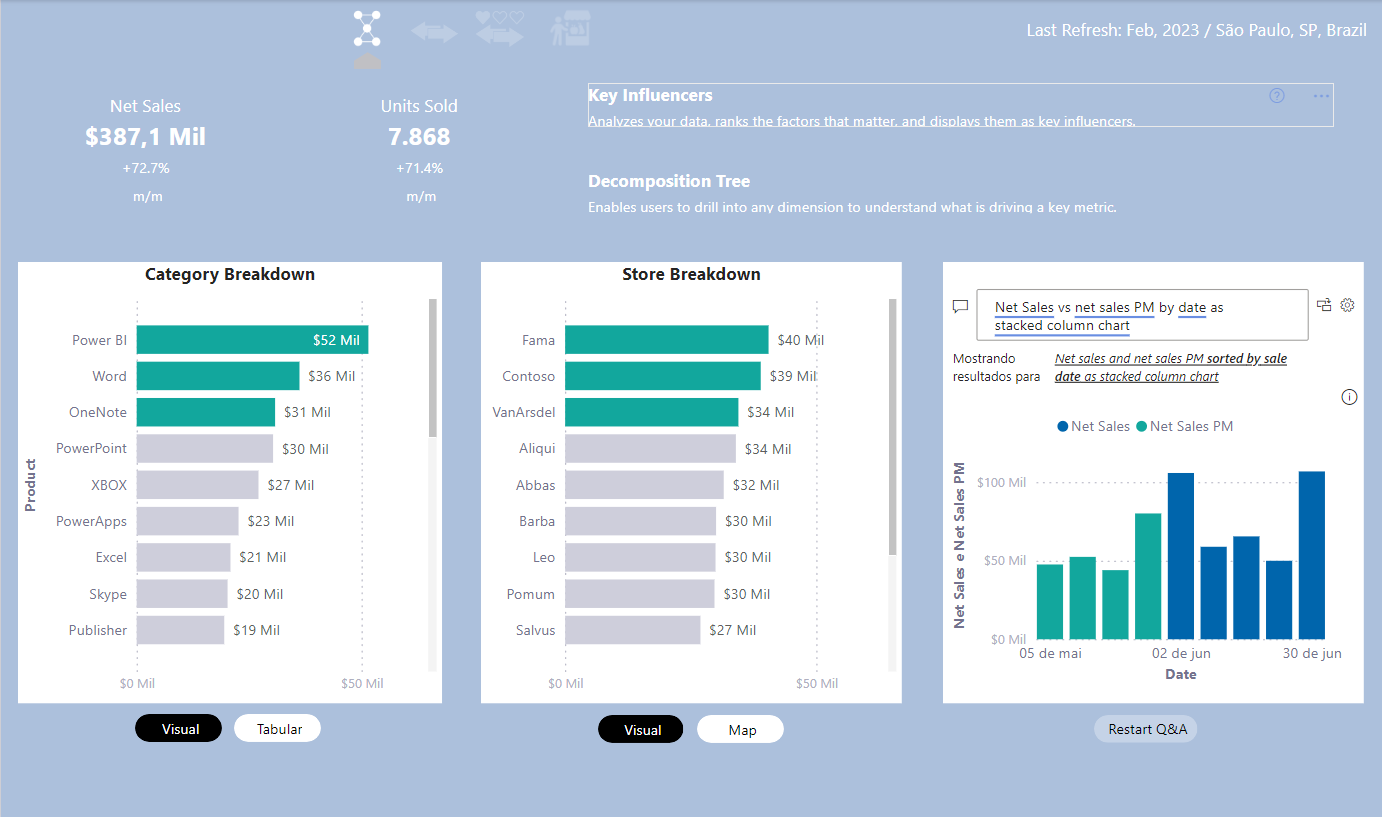Open the network nodes navigation icon
The width and height of the screenshot is (1382, 817).
point(367,29)
